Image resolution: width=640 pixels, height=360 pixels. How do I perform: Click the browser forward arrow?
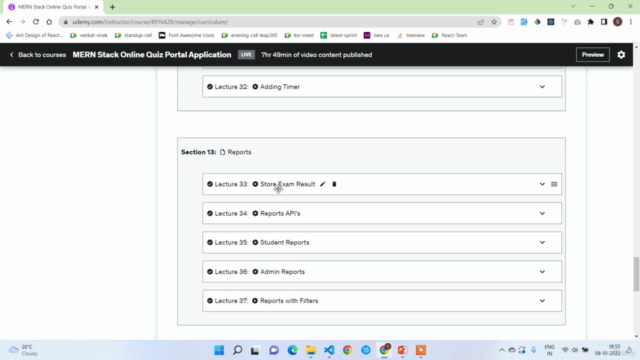point(22,22)
